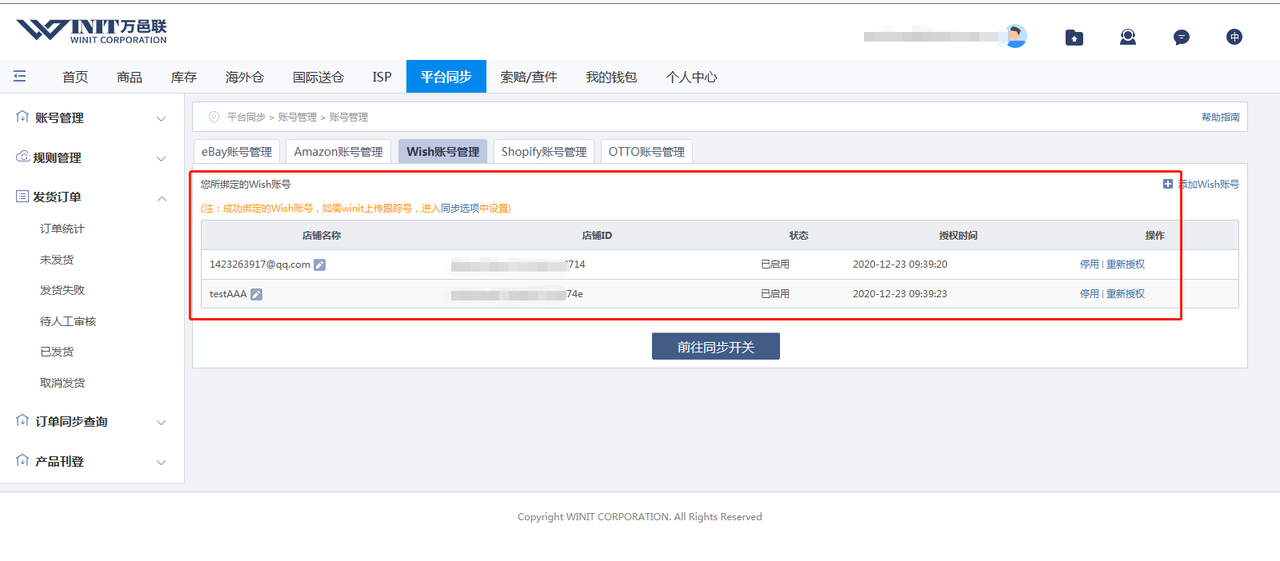
Task: Click 重新授权 for 1423263917@qq.com store
Action: pyautogui.click(x=1125, y=265)
